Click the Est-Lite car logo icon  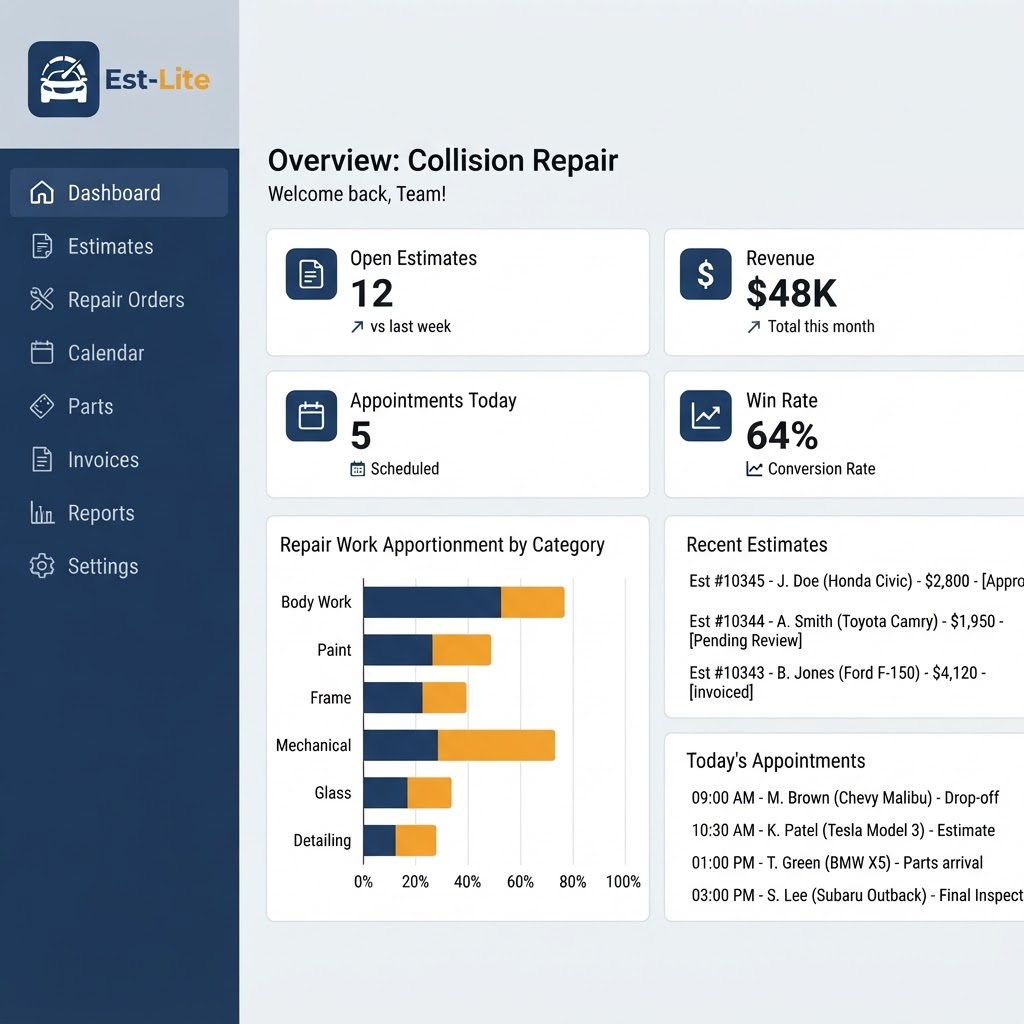pos(63,79)
